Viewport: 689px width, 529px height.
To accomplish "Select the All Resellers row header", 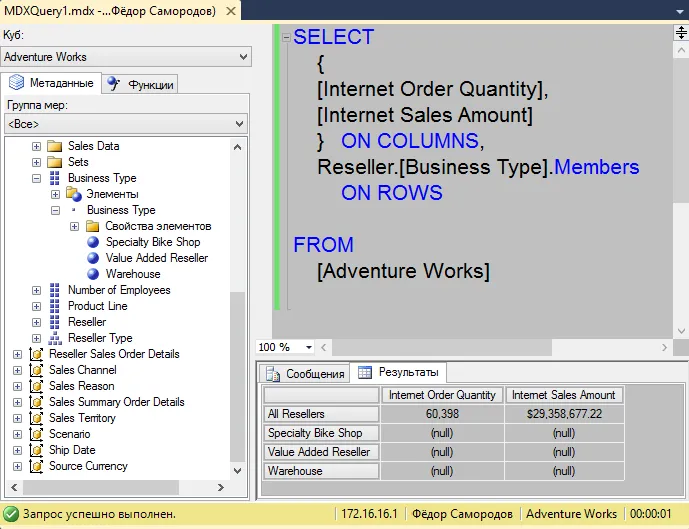I will tap(321, 414).
